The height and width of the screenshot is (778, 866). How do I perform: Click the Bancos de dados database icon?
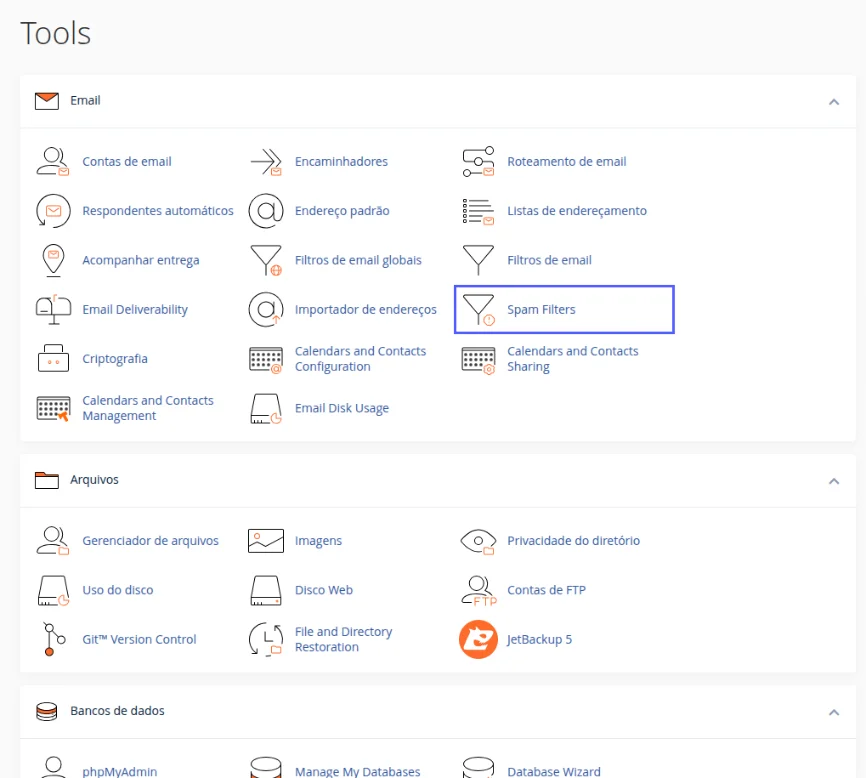point(47,712)
